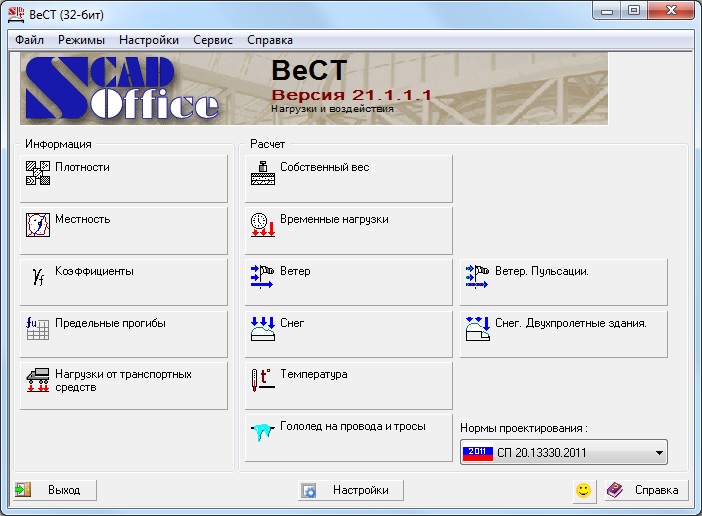Click the Температура thermometer icon
702x516 pixels.
tap(263, 380)
